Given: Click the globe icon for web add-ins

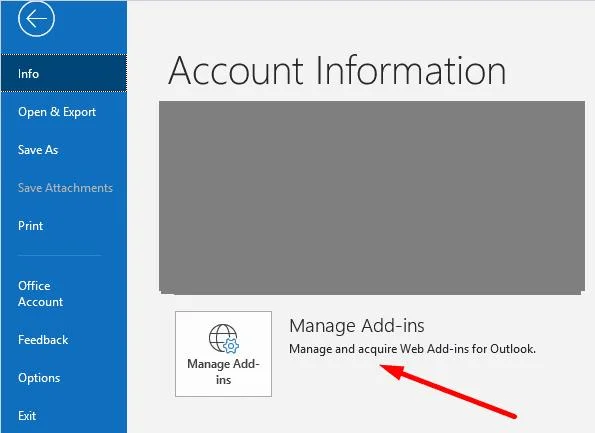Looking at the screenshot, I should point(224,338).
